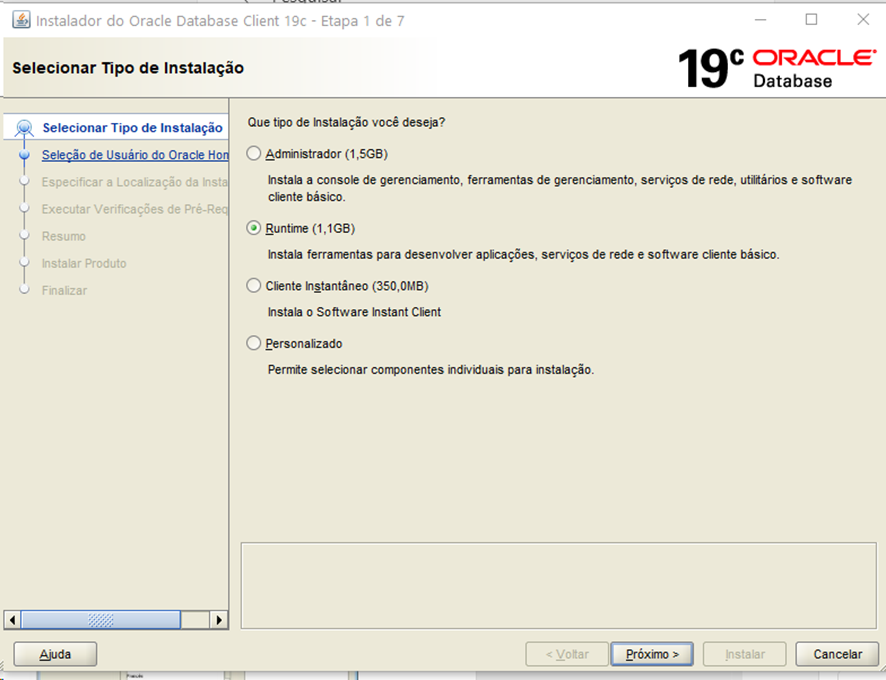Viewport: 886px width, 680px height.
Task: Click the empty message area above the buttons
Action: 558,586
